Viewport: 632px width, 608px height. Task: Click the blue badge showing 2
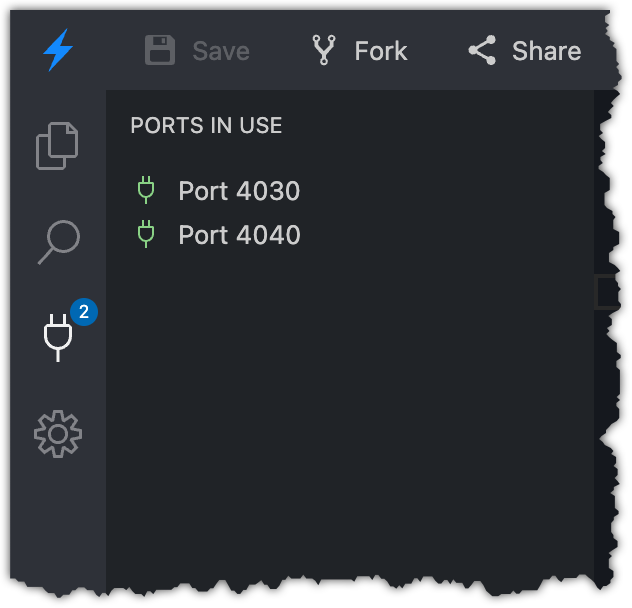click(84, 312)
